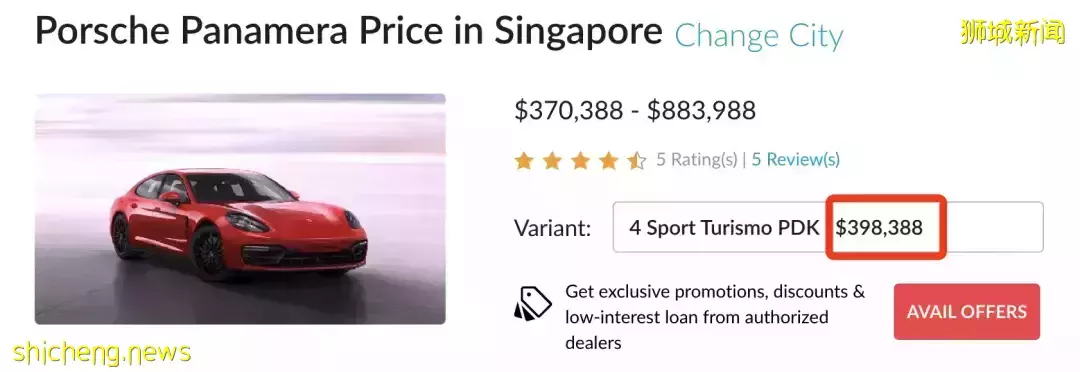This screenshot has height=372, width=1080.
Task: Click the half-filled fifth rating star
Action: coord(636,161)
